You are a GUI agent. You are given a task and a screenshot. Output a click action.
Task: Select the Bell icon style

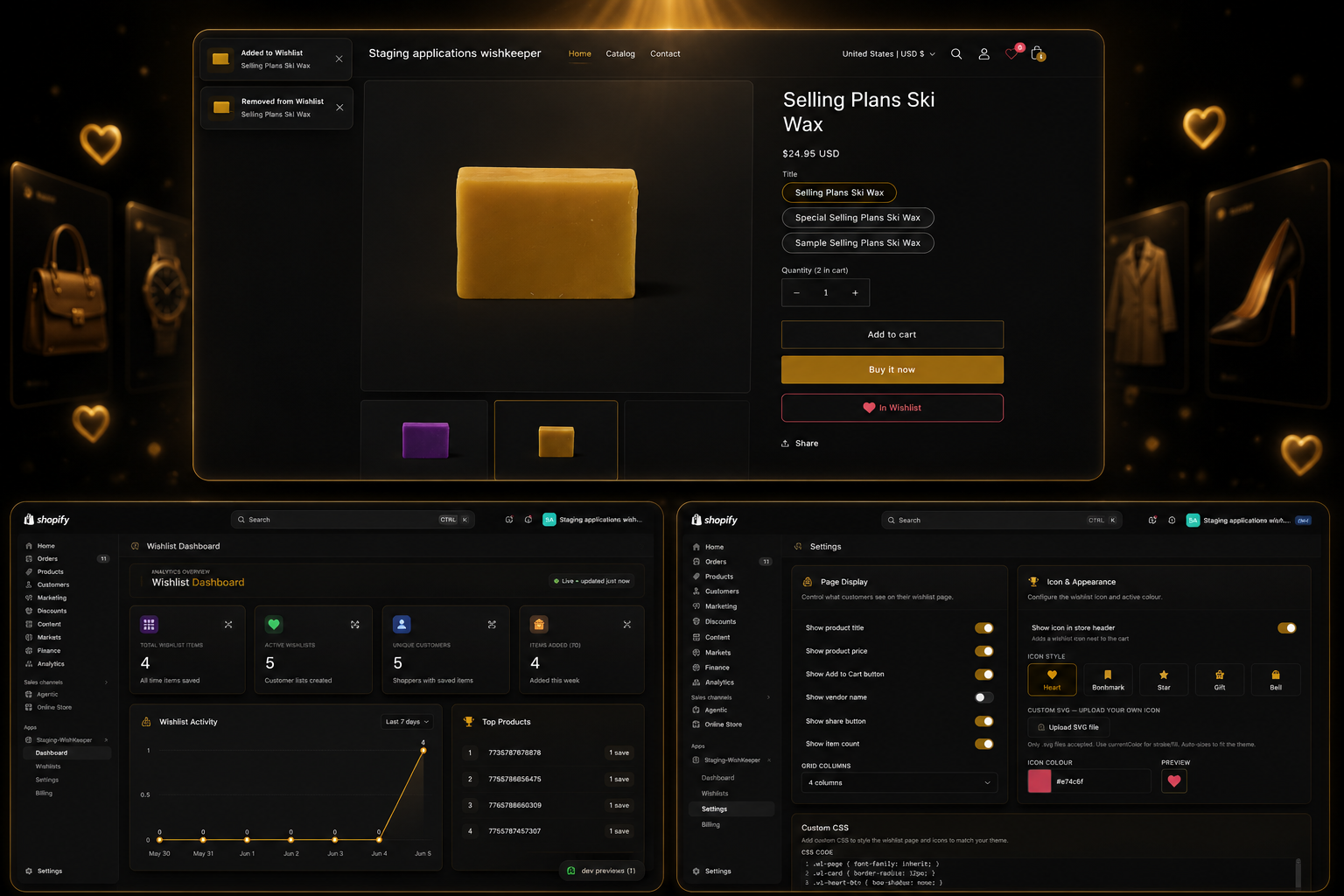tap(1276, 679)
